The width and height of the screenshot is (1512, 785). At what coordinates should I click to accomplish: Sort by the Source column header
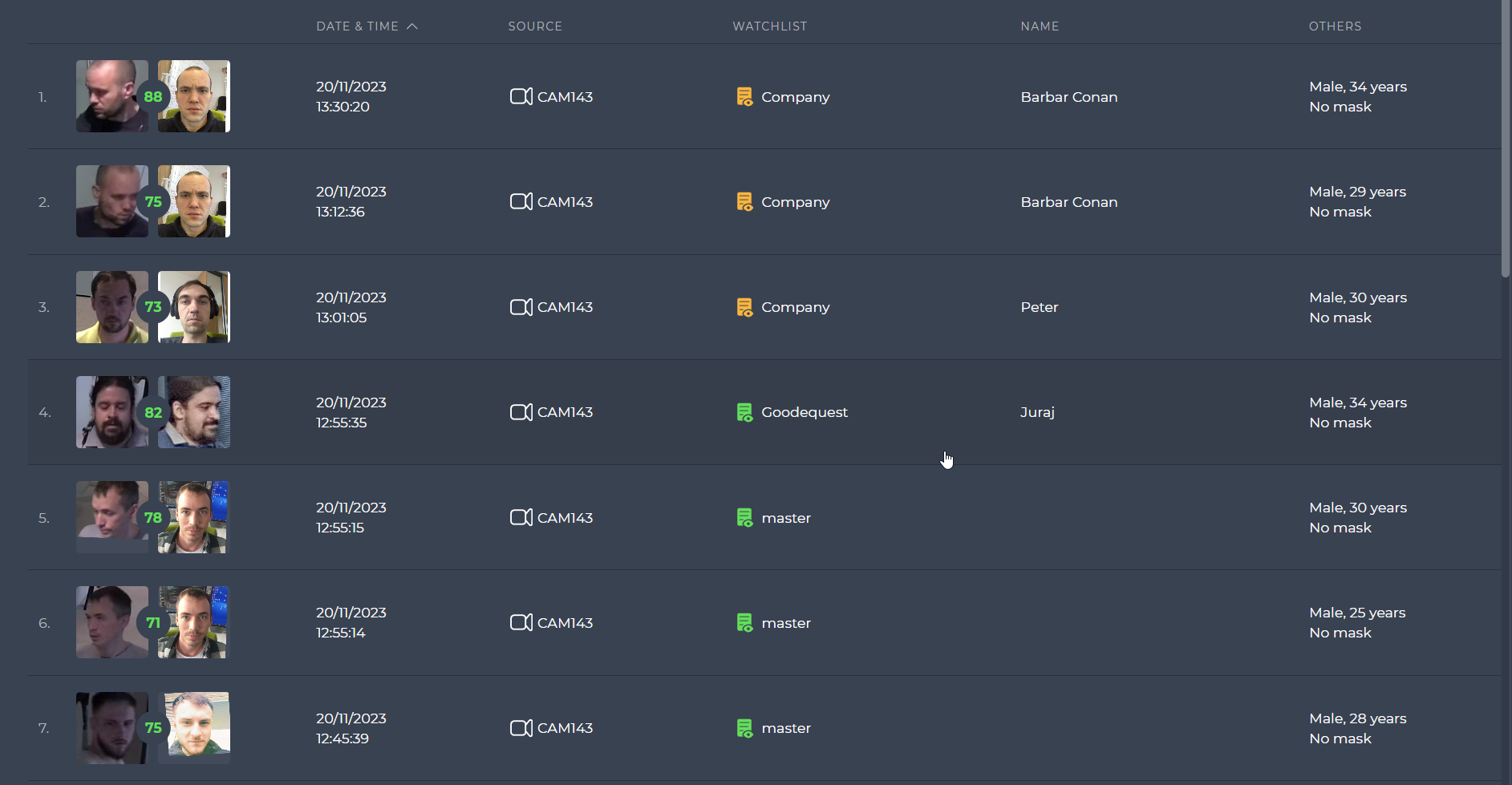[535, 26]
